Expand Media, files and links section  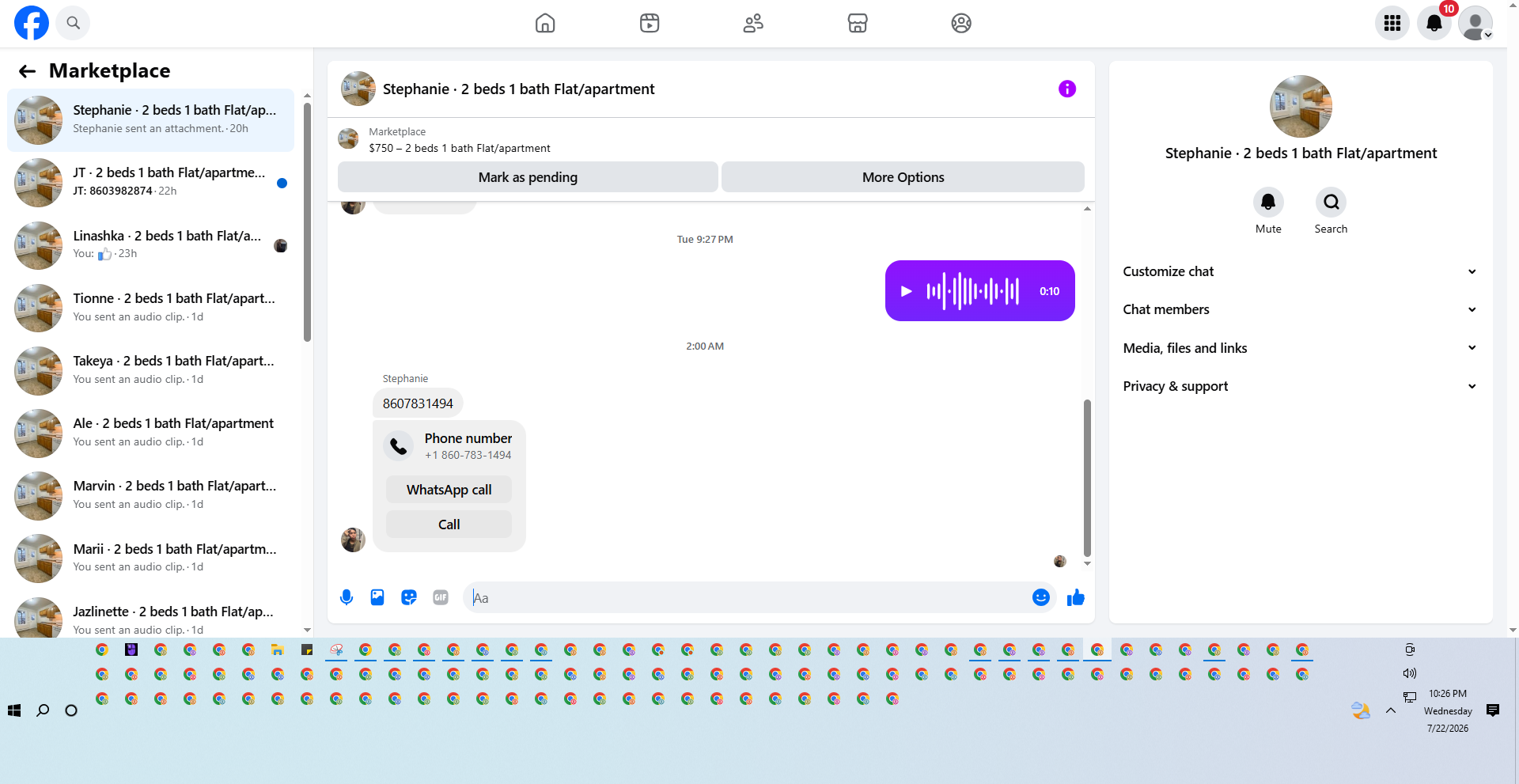pyautogui.click(x=1300, y=348)
